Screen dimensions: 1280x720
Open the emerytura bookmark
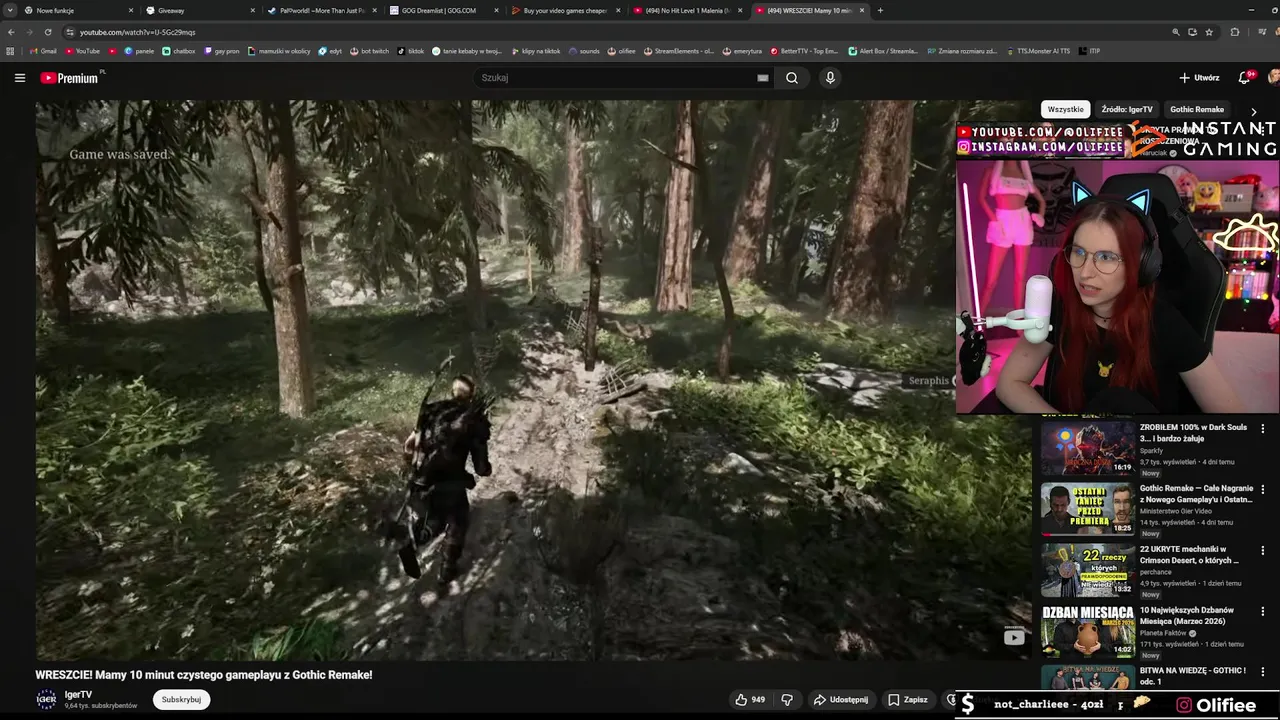pos(742,51)
